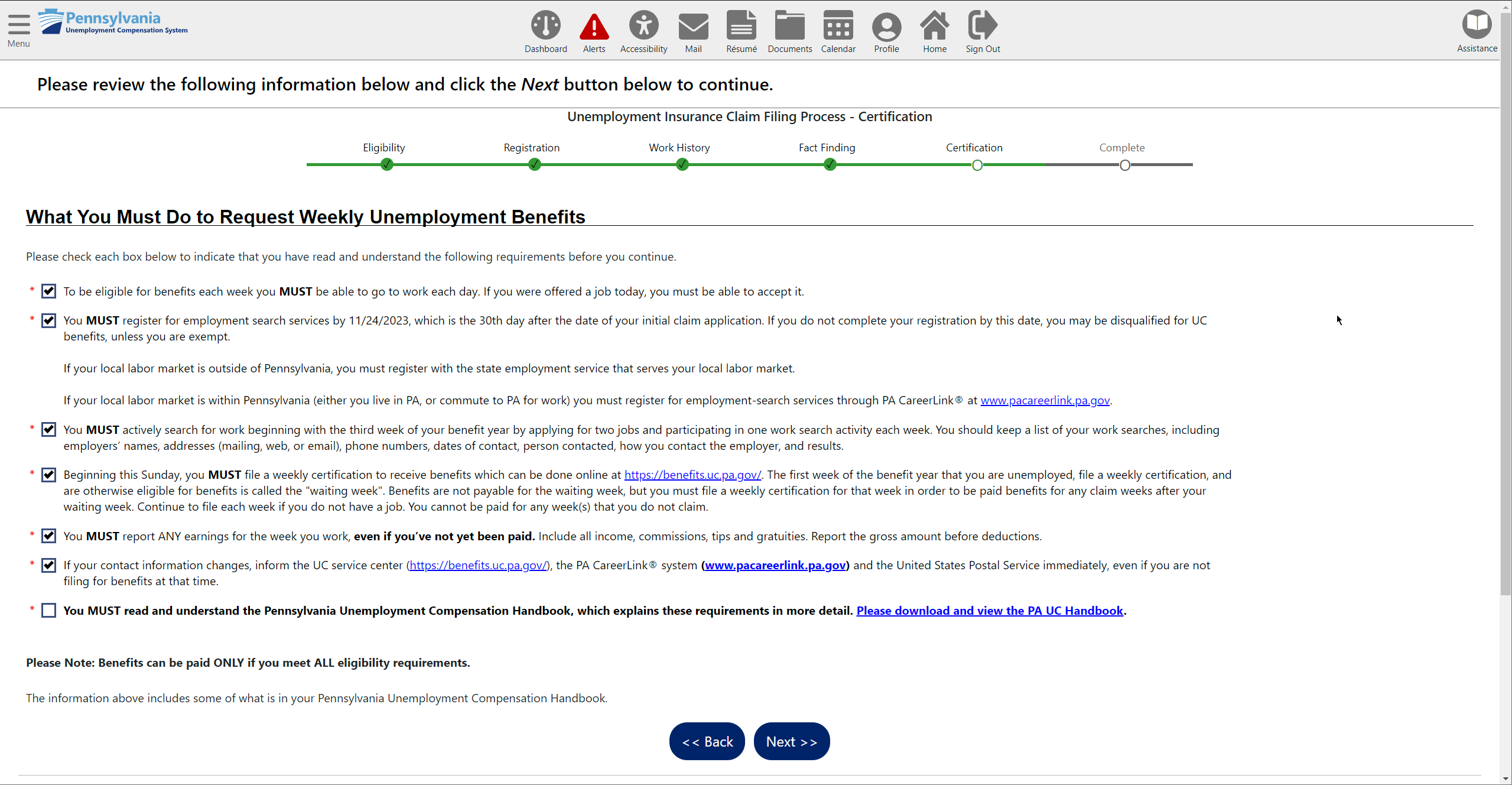Open the Résumé icon
The image size is (1512, 785).
(x=741, y=26)
